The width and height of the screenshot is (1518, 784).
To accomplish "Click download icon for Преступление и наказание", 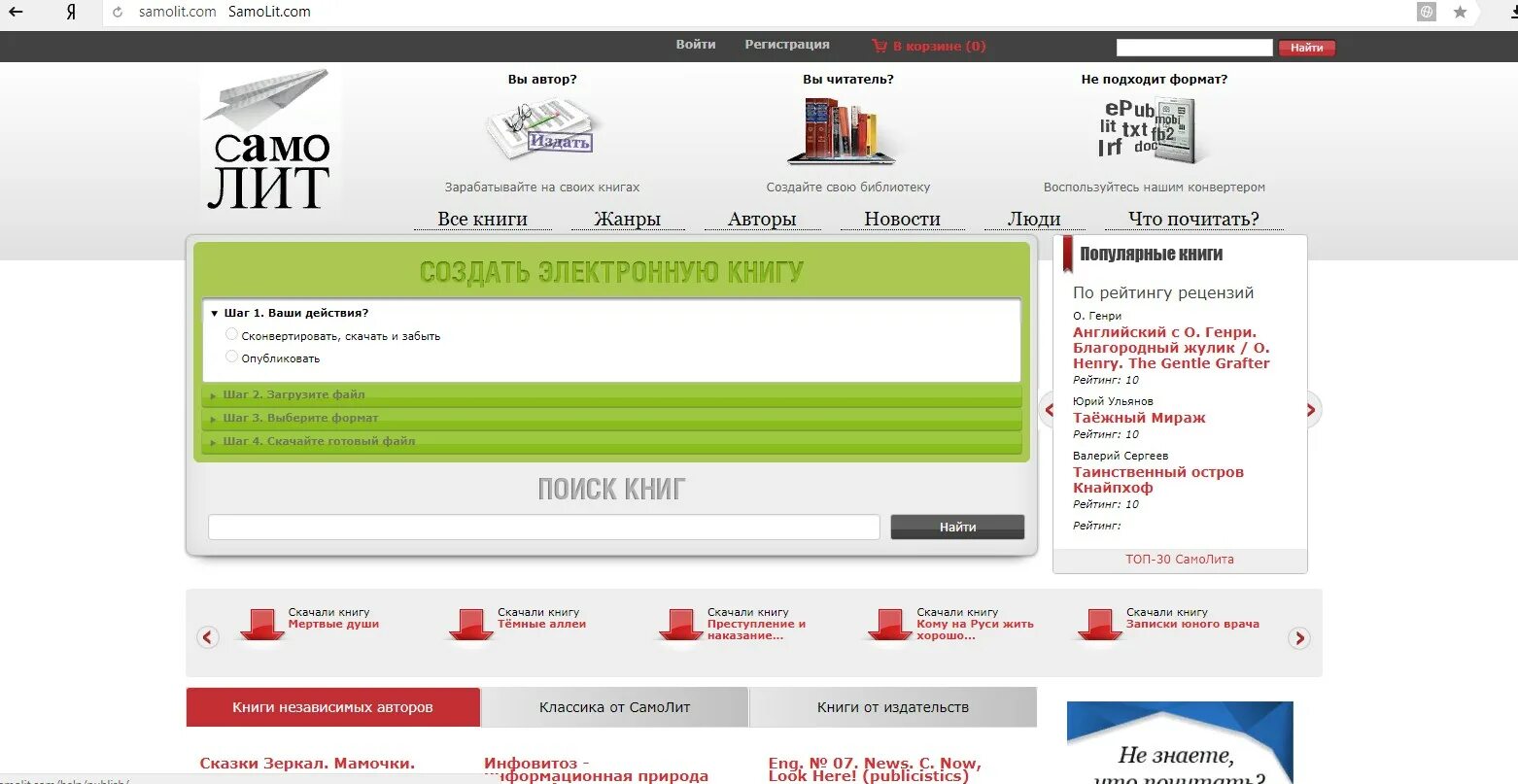I will tap(680, 625).
